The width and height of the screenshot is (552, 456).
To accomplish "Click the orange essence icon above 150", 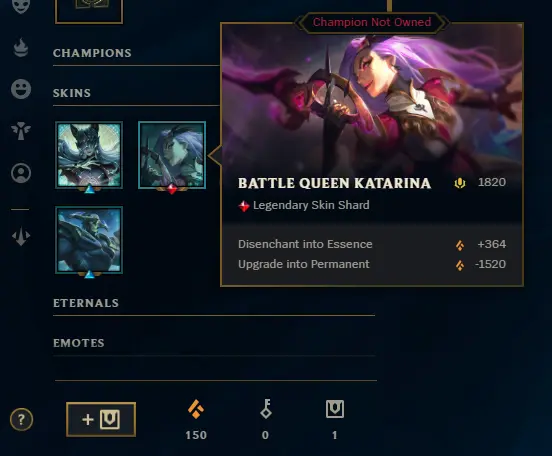I will [196, 409].
